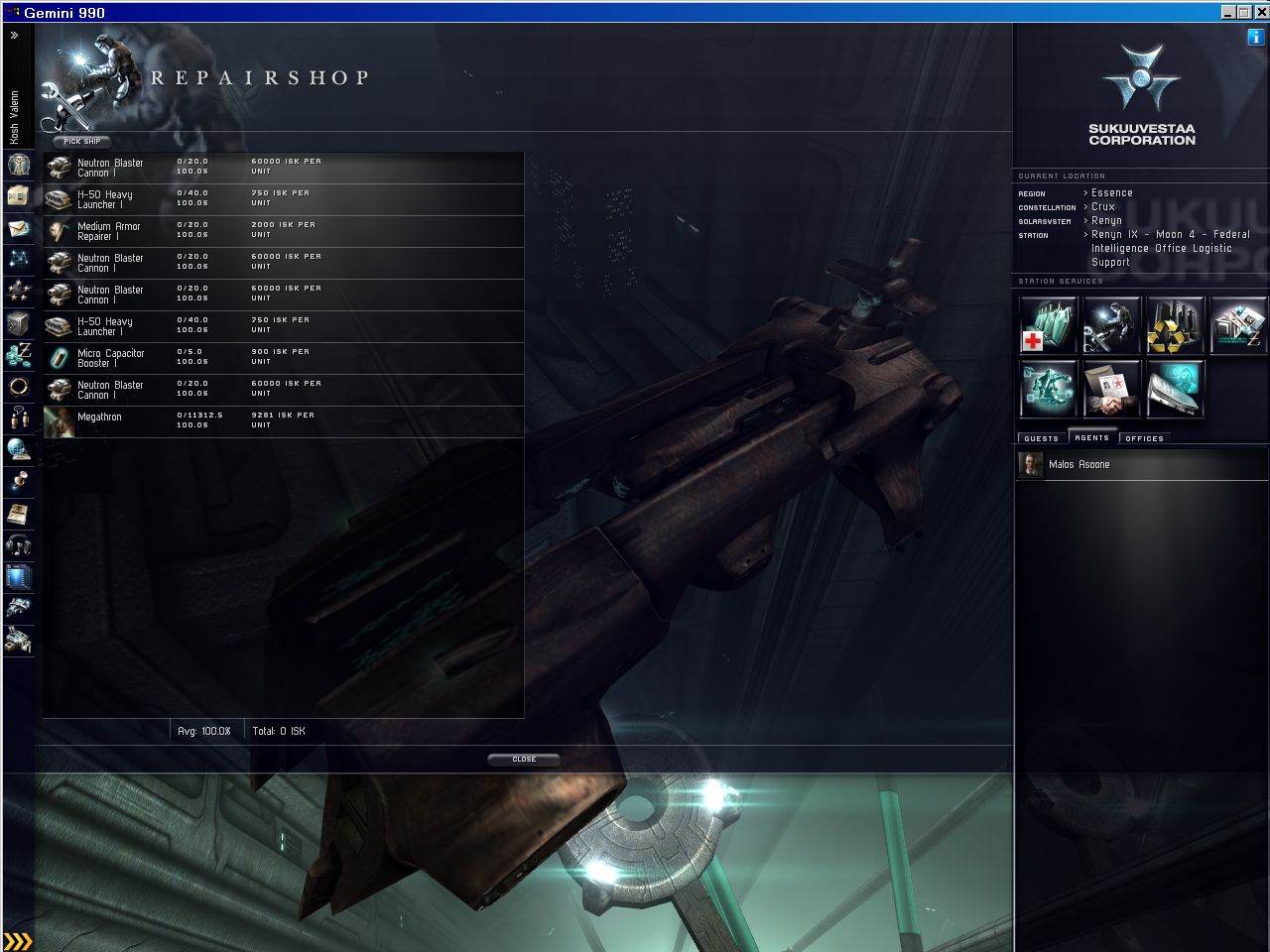
Task: Switch to the Guests tab
Action: 1041,438
